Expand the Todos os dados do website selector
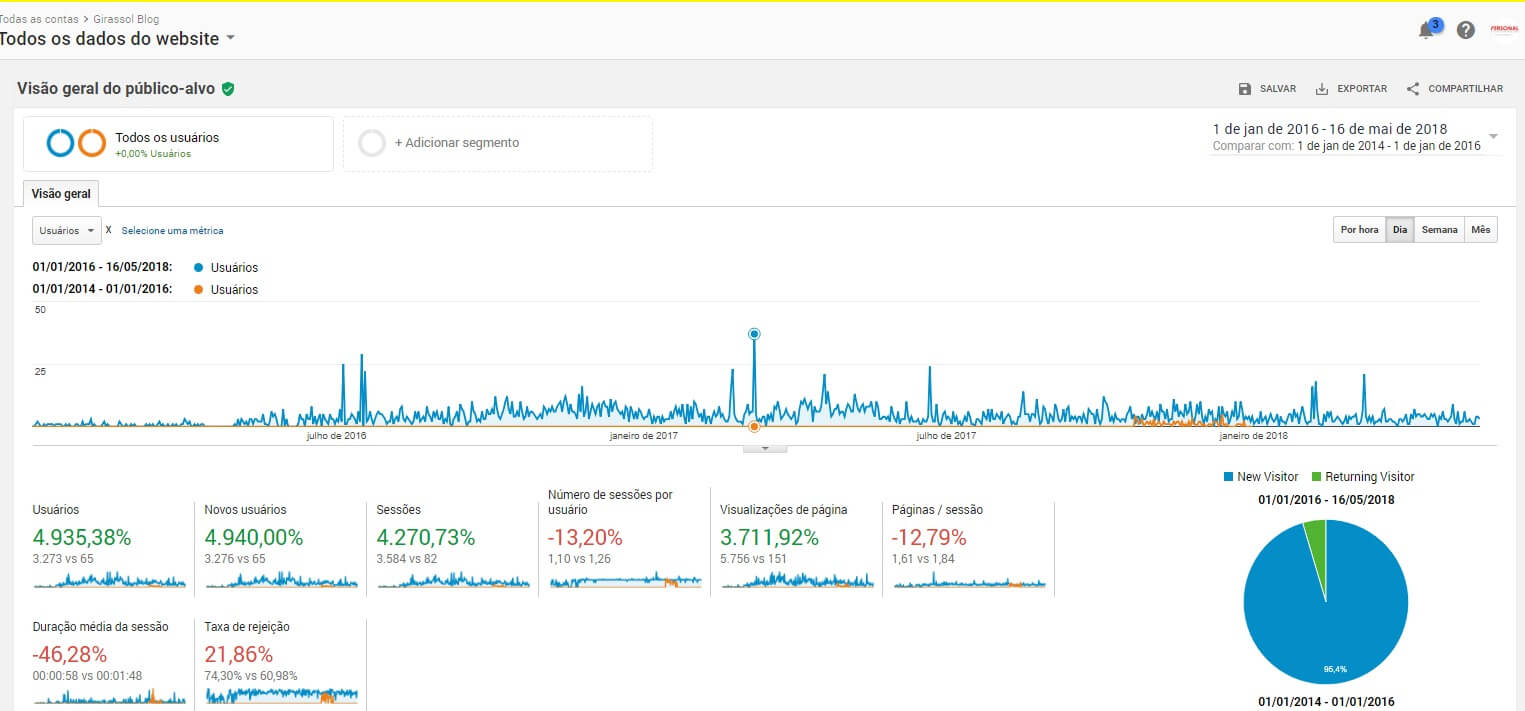The height and width of the screenshot is (711, 1525). click(x=231, y=38)
